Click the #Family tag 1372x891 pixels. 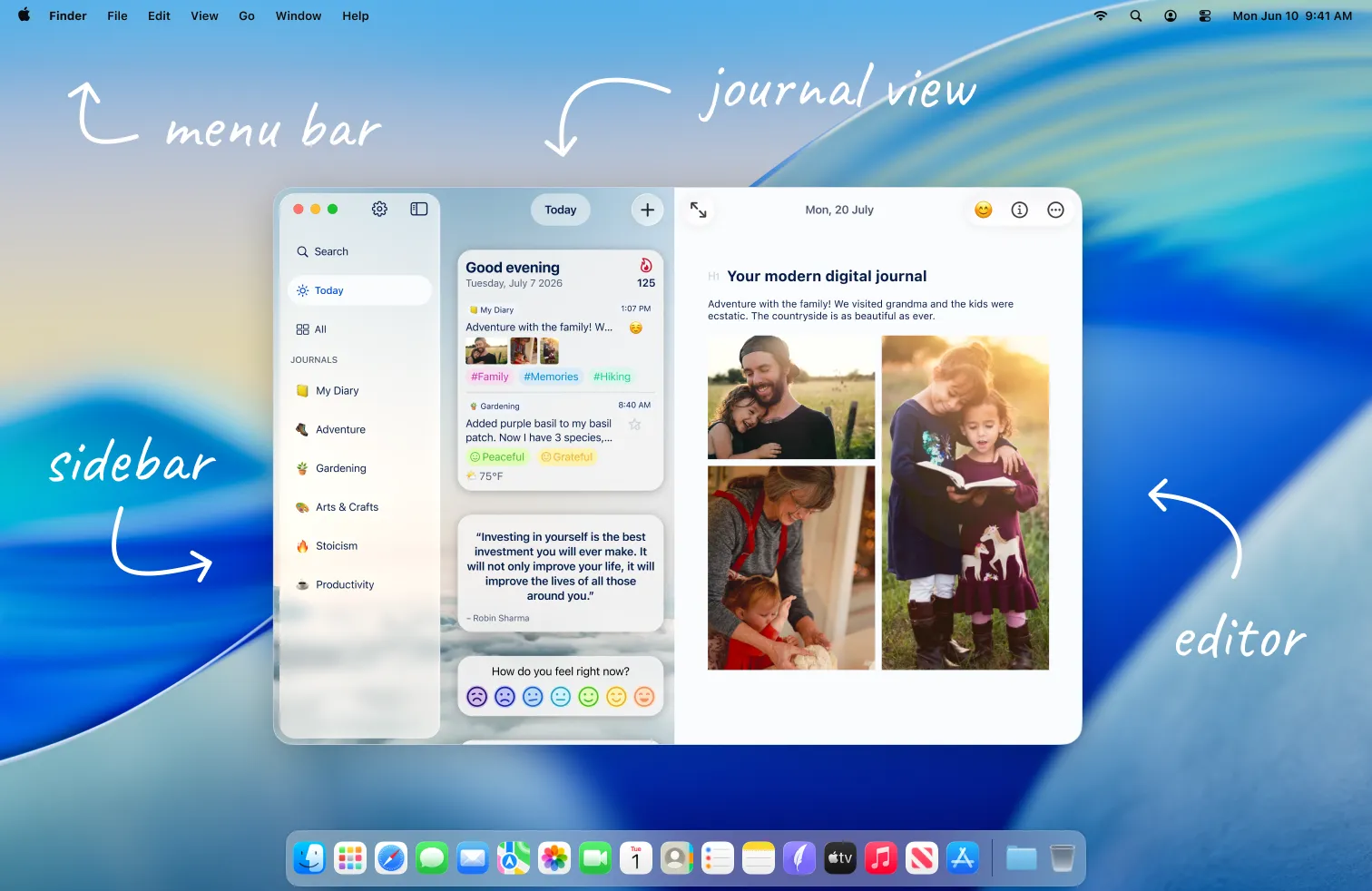point(489,377)
